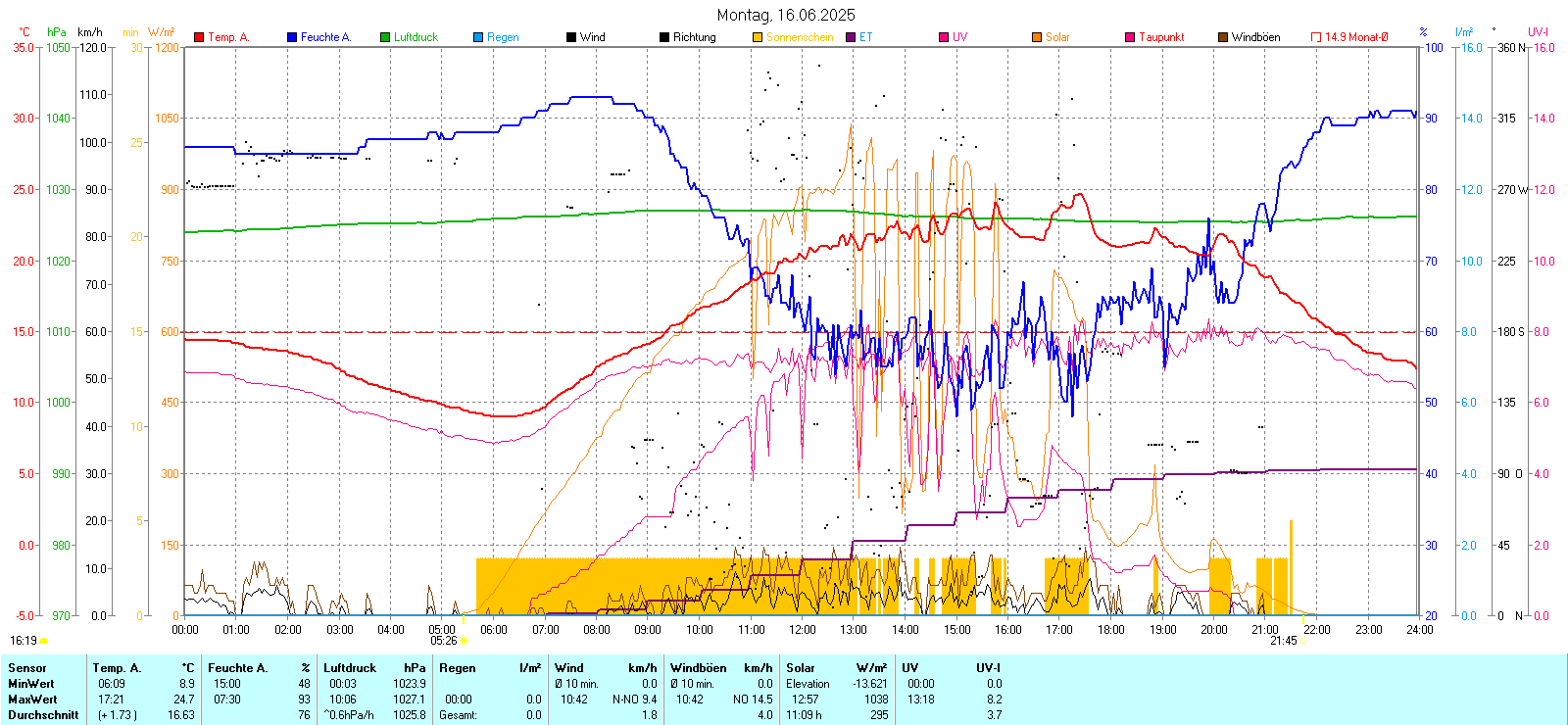The width and height of the screenshot is (1568, 725).
Task: Click the blue Feuchte A. legend square
Action: click(292, 37)
